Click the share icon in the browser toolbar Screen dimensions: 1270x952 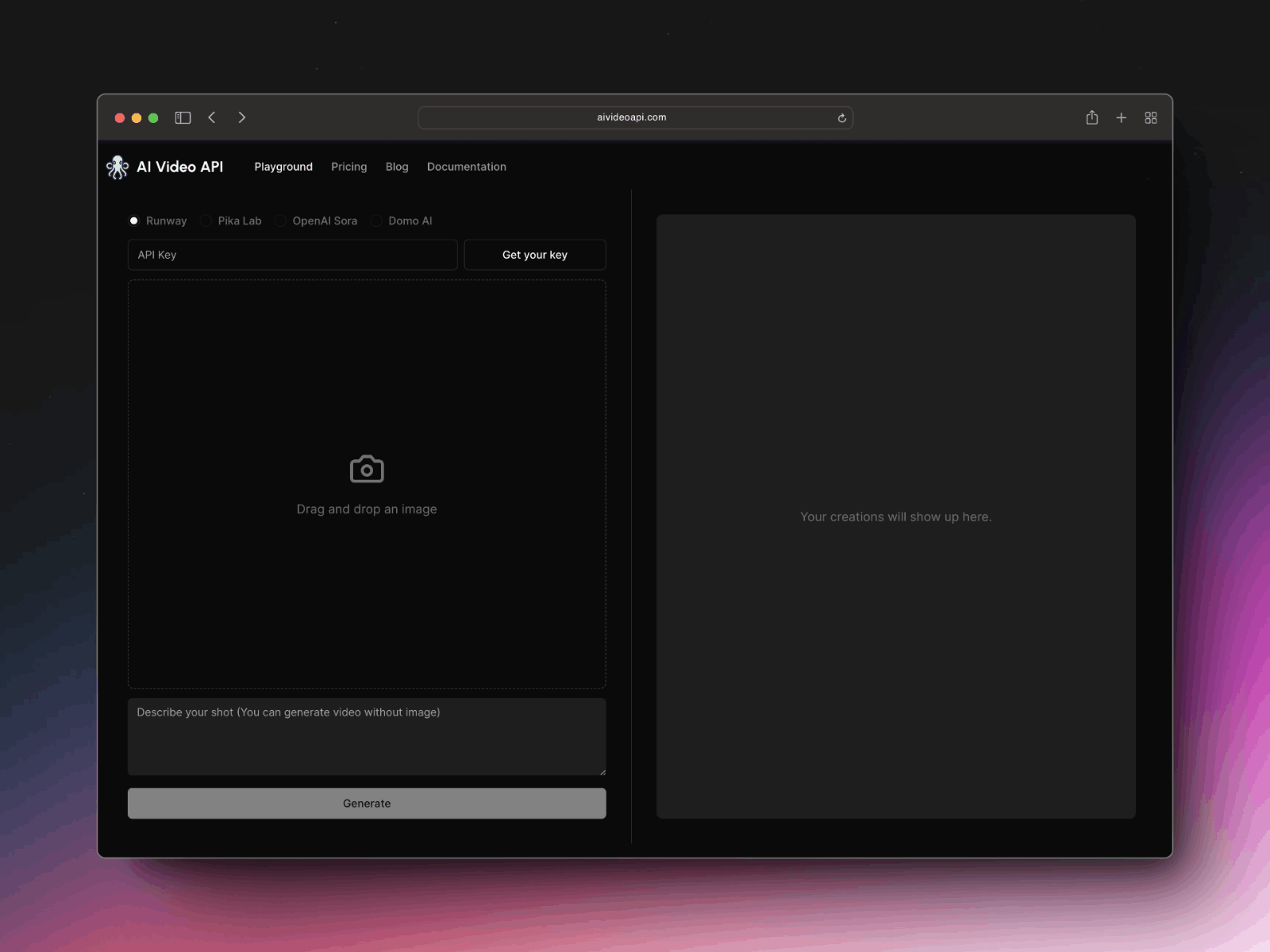(1092, 117)
